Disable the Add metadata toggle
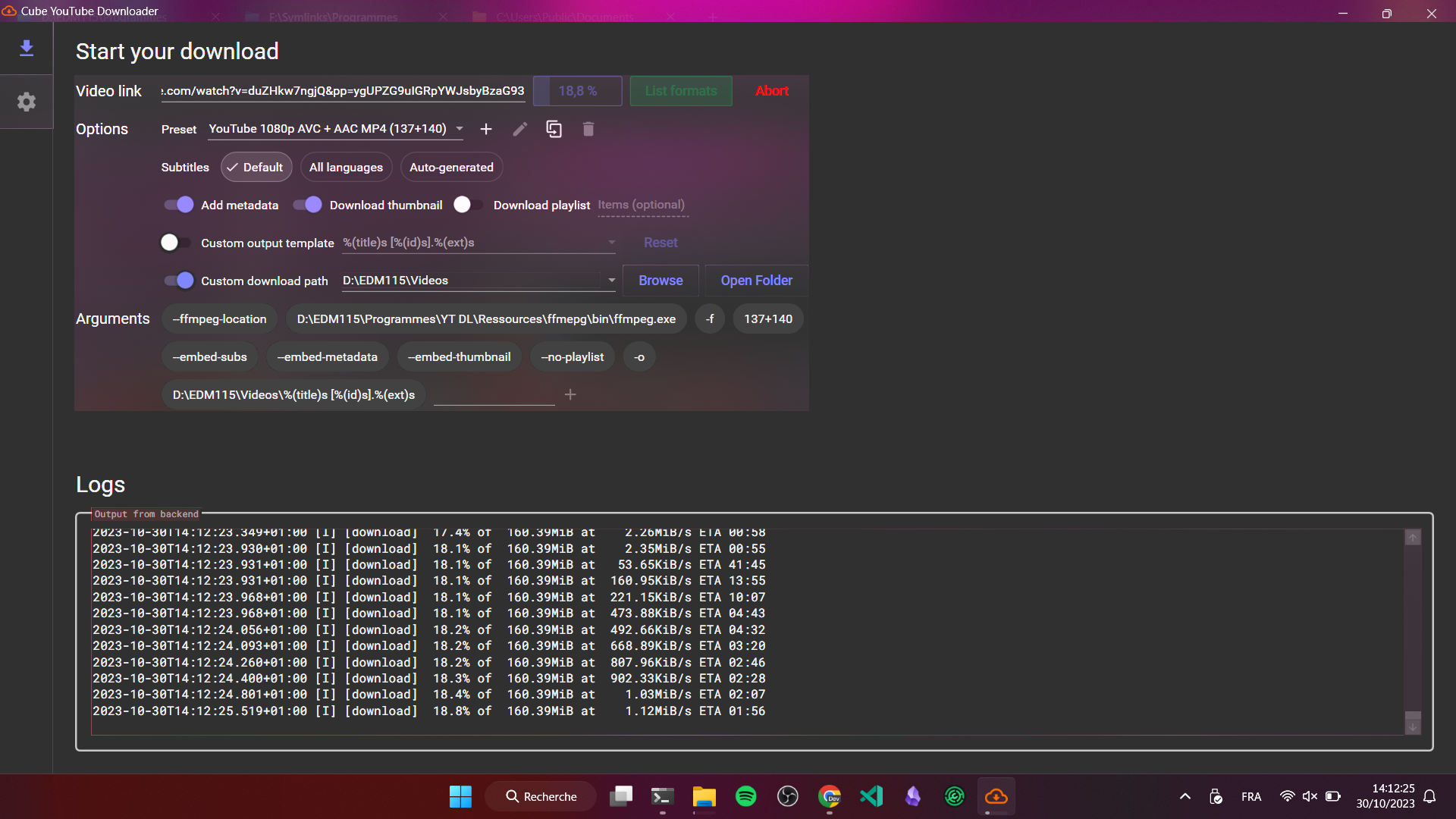Screen dimensions: 1456x819 point(177,205)
